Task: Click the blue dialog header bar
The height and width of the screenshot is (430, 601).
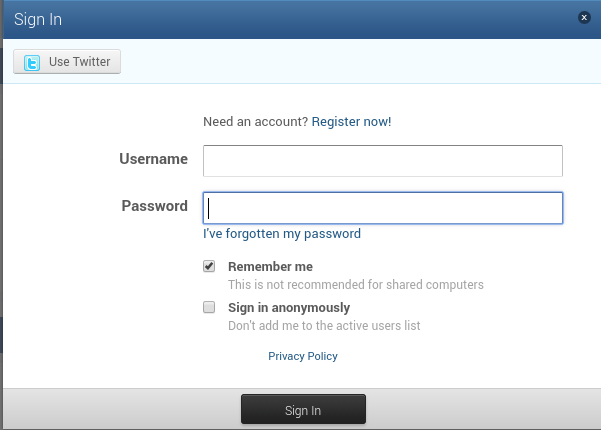Action: click(x=302, y=20)
